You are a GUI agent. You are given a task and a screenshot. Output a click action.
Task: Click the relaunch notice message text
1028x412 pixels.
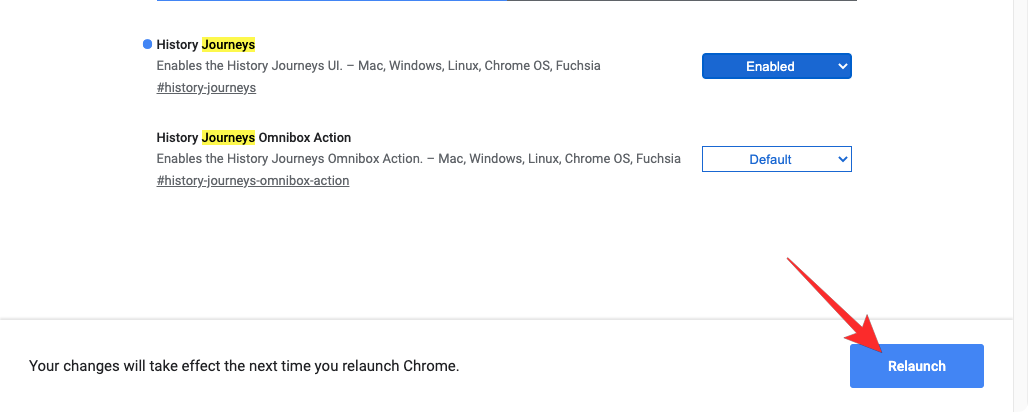click(x=244, y=366)
